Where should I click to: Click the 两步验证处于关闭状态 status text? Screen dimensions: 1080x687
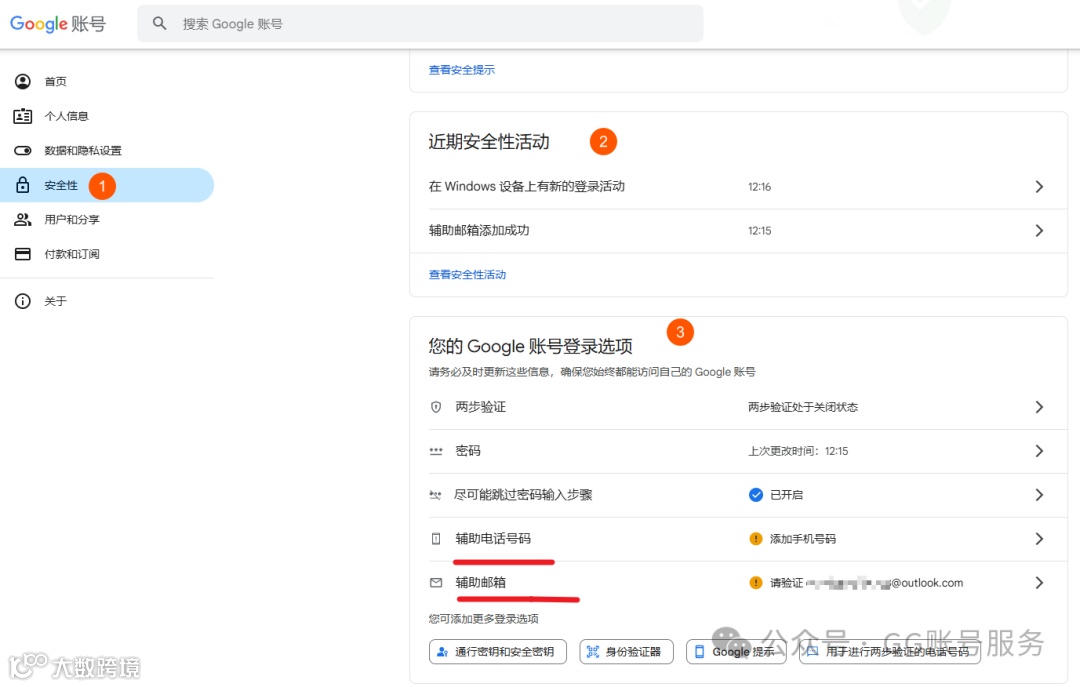[803, 407]
